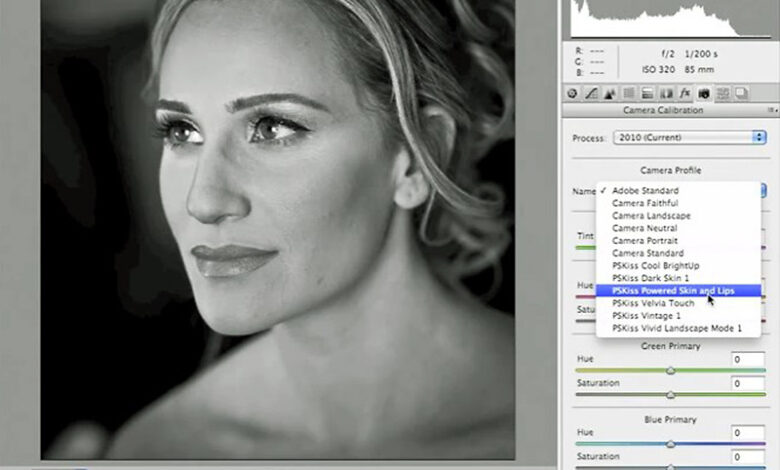The width and height of the screenshot is (780, 470).
Task: Click the portrait preview image
Action: 278,229
